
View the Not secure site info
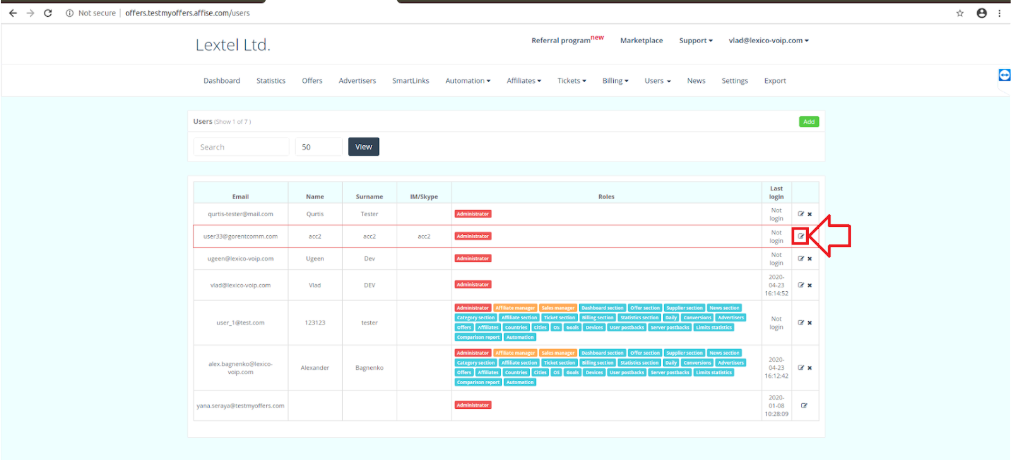pyautogui.click(x=90, y=13)
